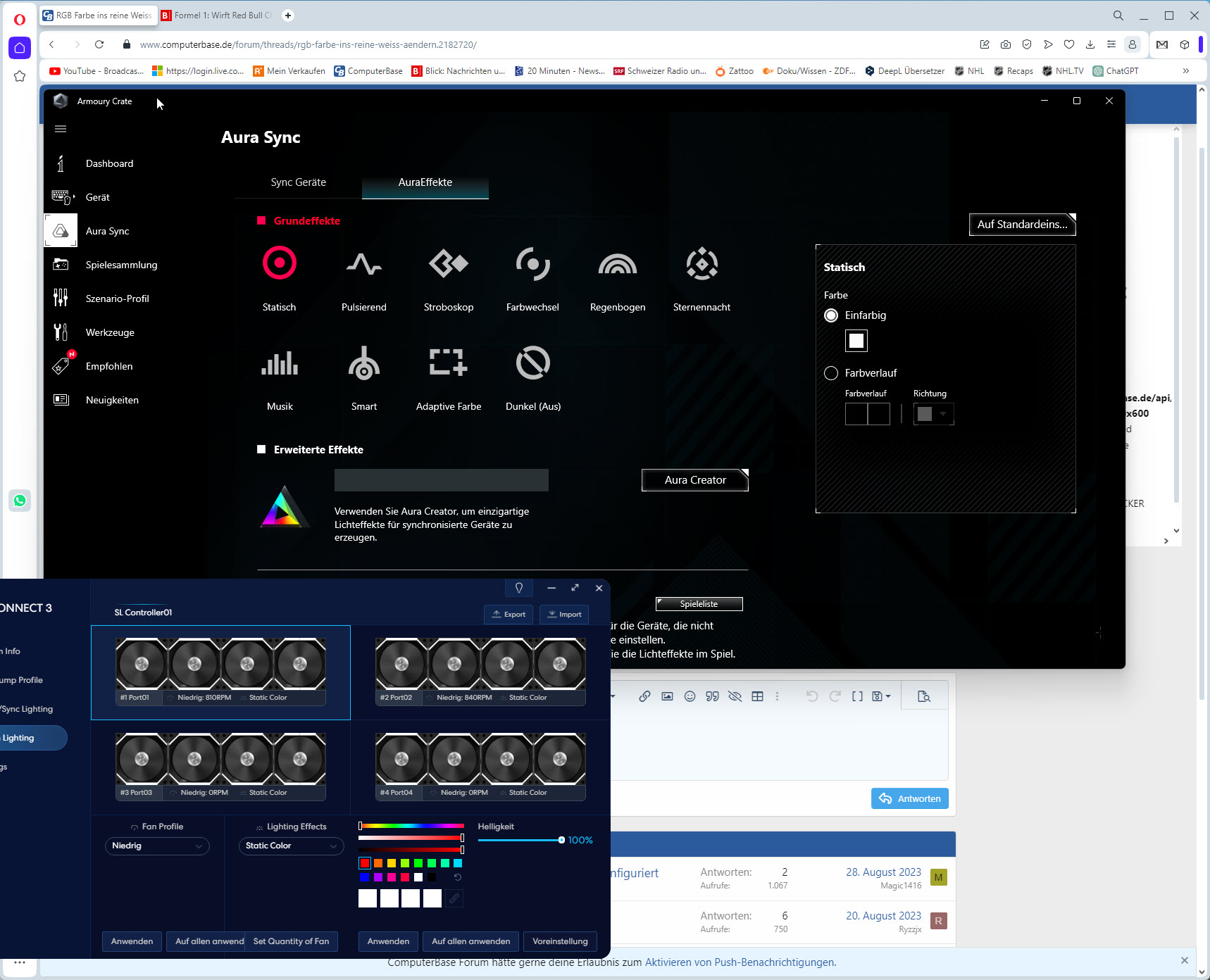Click Set Quantity of Fan button
Viewport: 1210px width, 980px height.
tap(291, 941)
